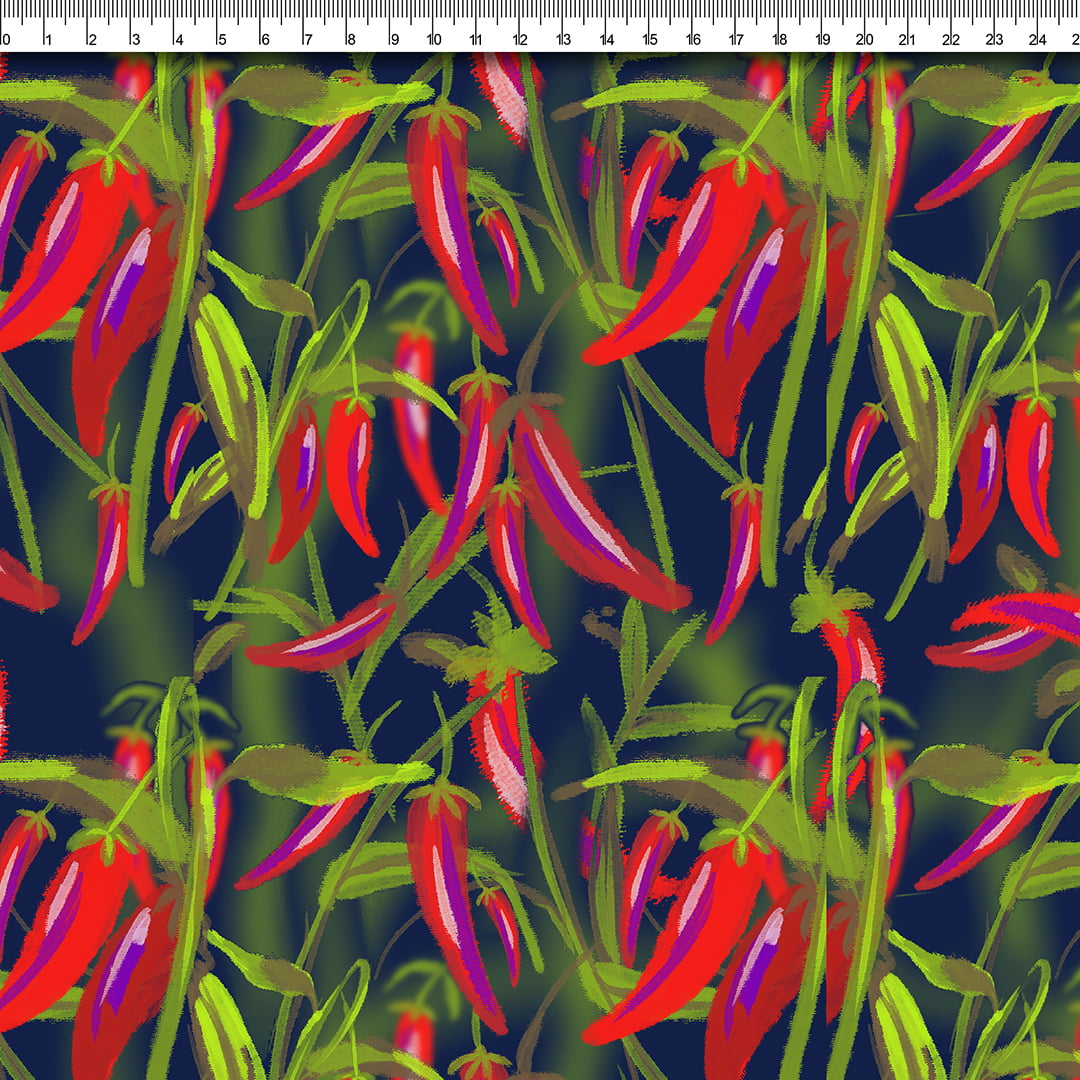This screenshot has width=1080, height=1080.
Task: Click the "3" on the ruler
Action: 135,39
